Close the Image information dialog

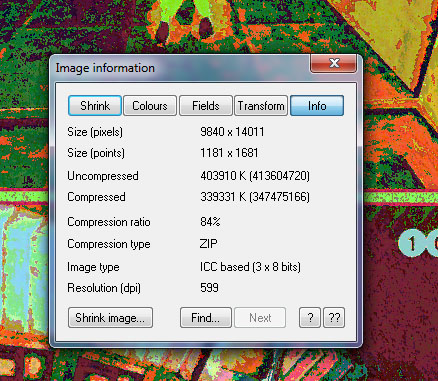coord(334,63)
